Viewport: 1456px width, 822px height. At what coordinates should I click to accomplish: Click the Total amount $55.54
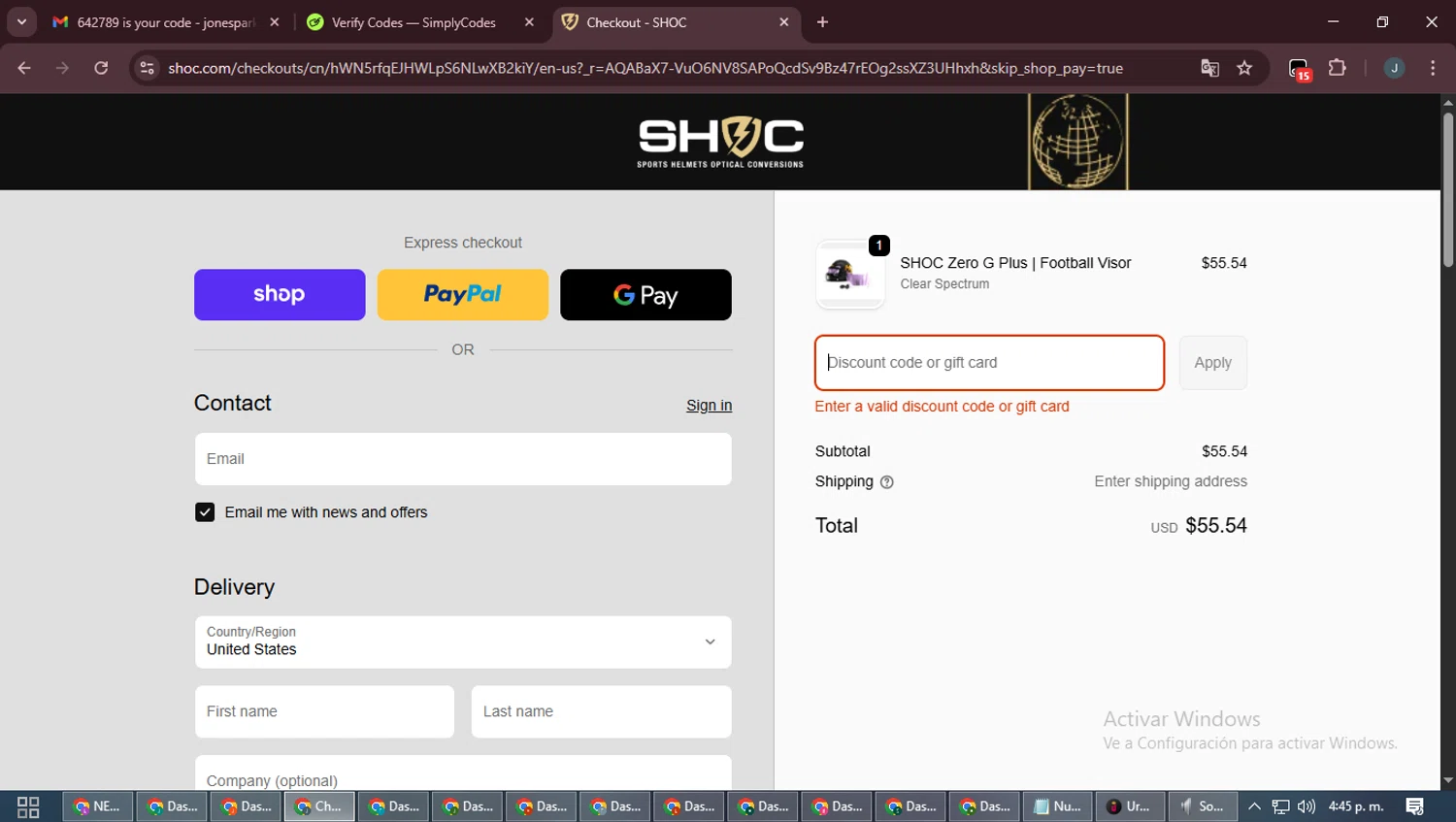coord(1216,525)
